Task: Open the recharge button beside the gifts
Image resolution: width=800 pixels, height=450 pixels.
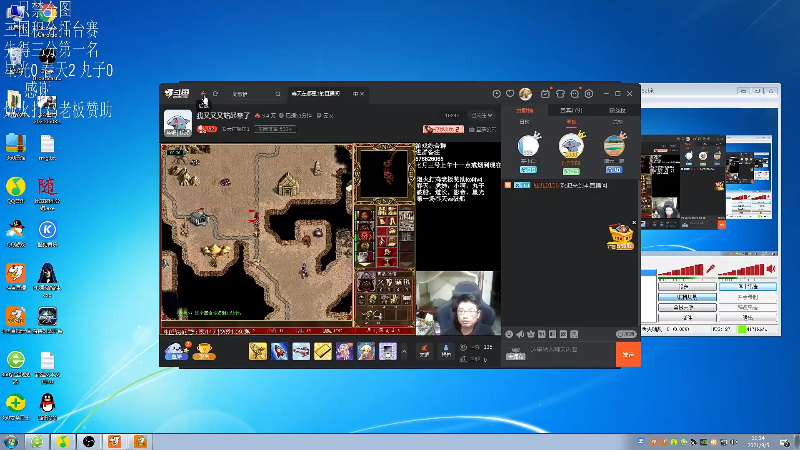Action: [424, 351]
